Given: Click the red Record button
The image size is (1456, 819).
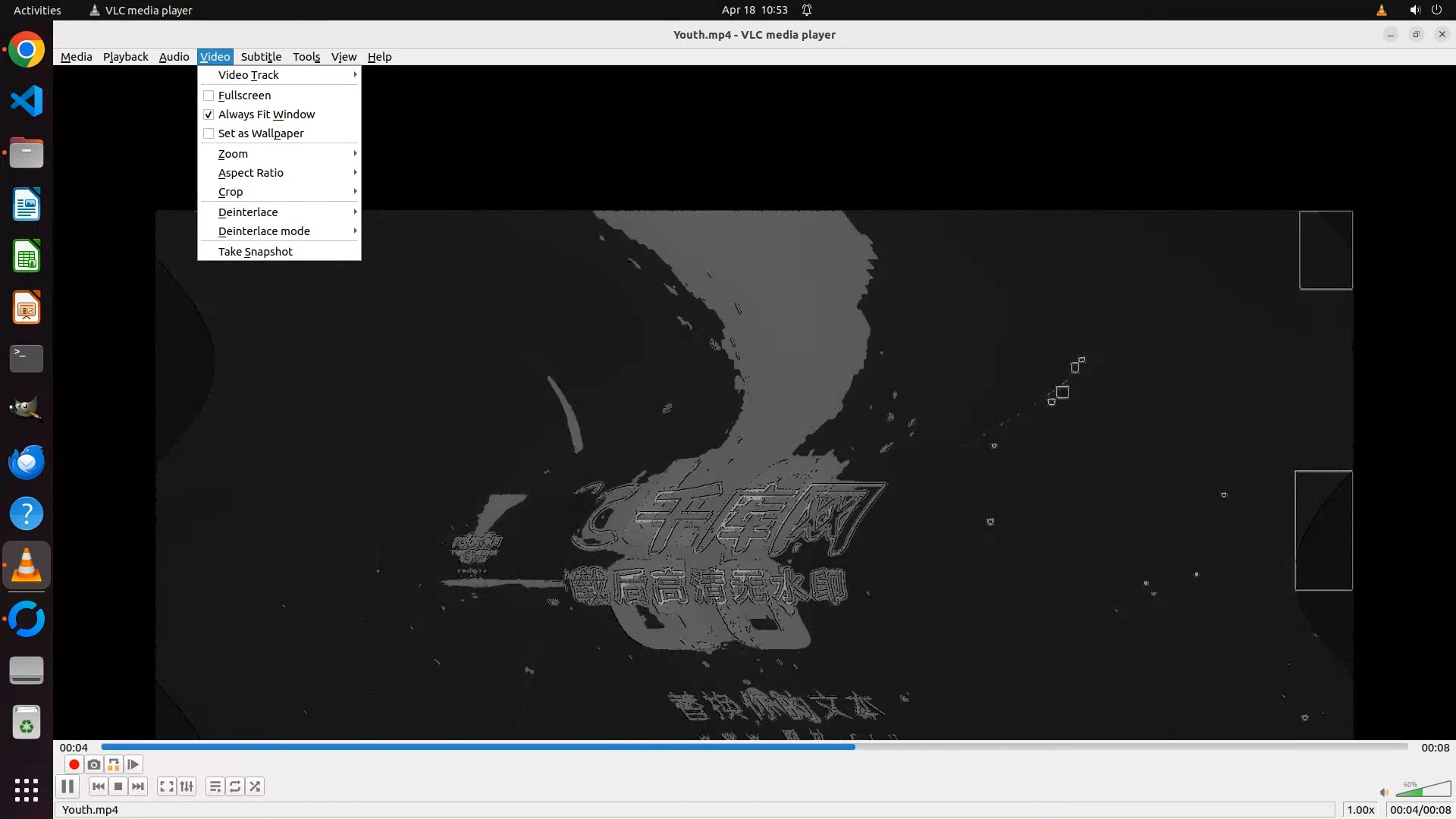Looking at the screenshot, I should click(x=74, y=764).
